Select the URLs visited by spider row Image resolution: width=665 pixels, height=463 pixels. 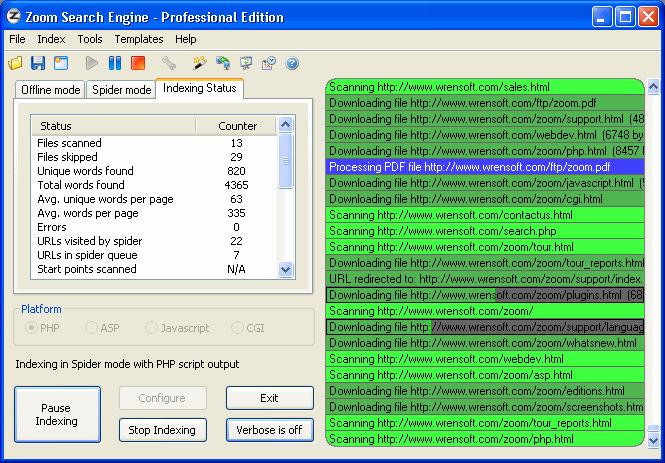(155, 241)
